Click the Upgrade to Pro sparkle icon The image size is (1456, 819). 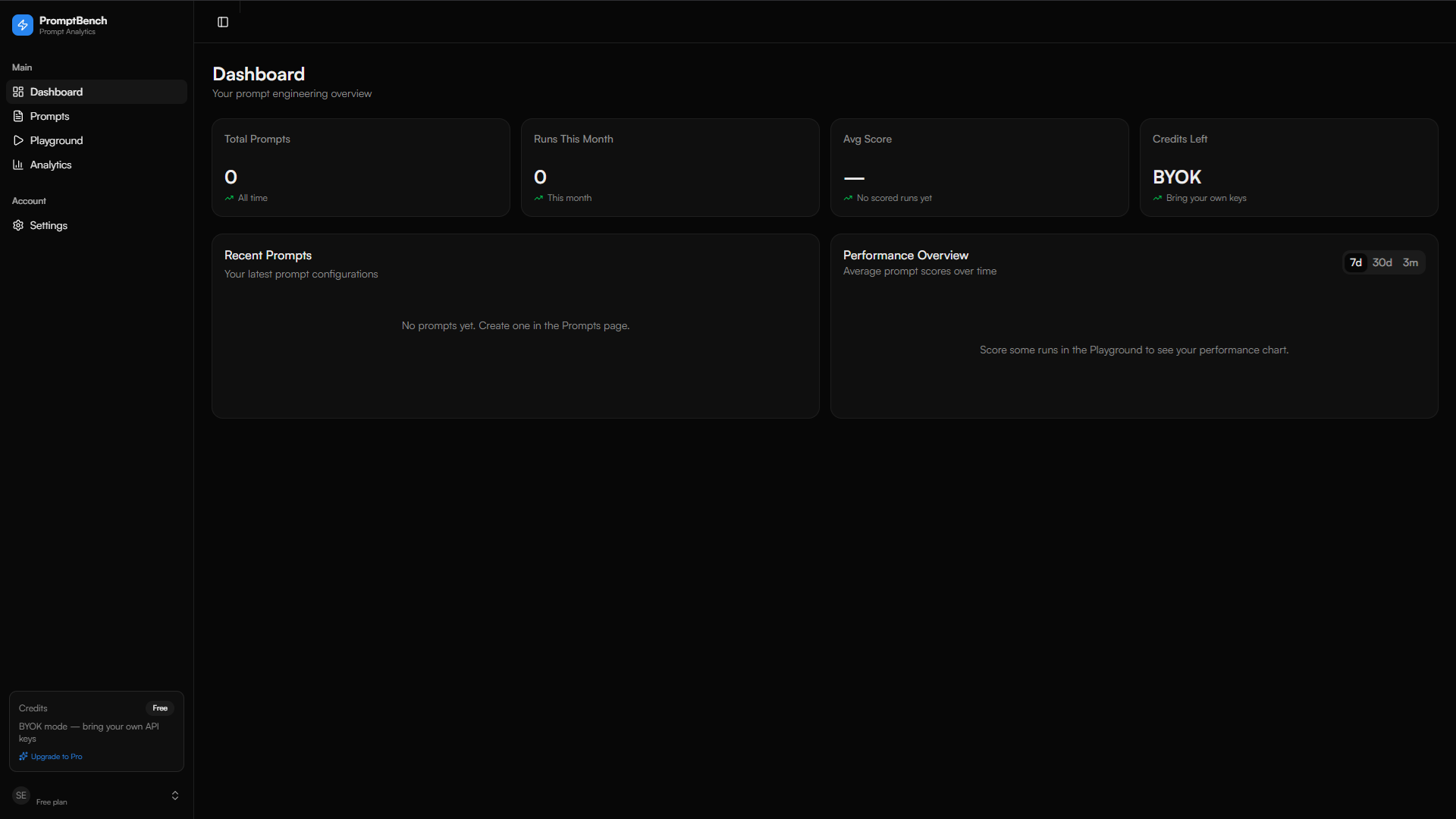[x=24, y=756]
